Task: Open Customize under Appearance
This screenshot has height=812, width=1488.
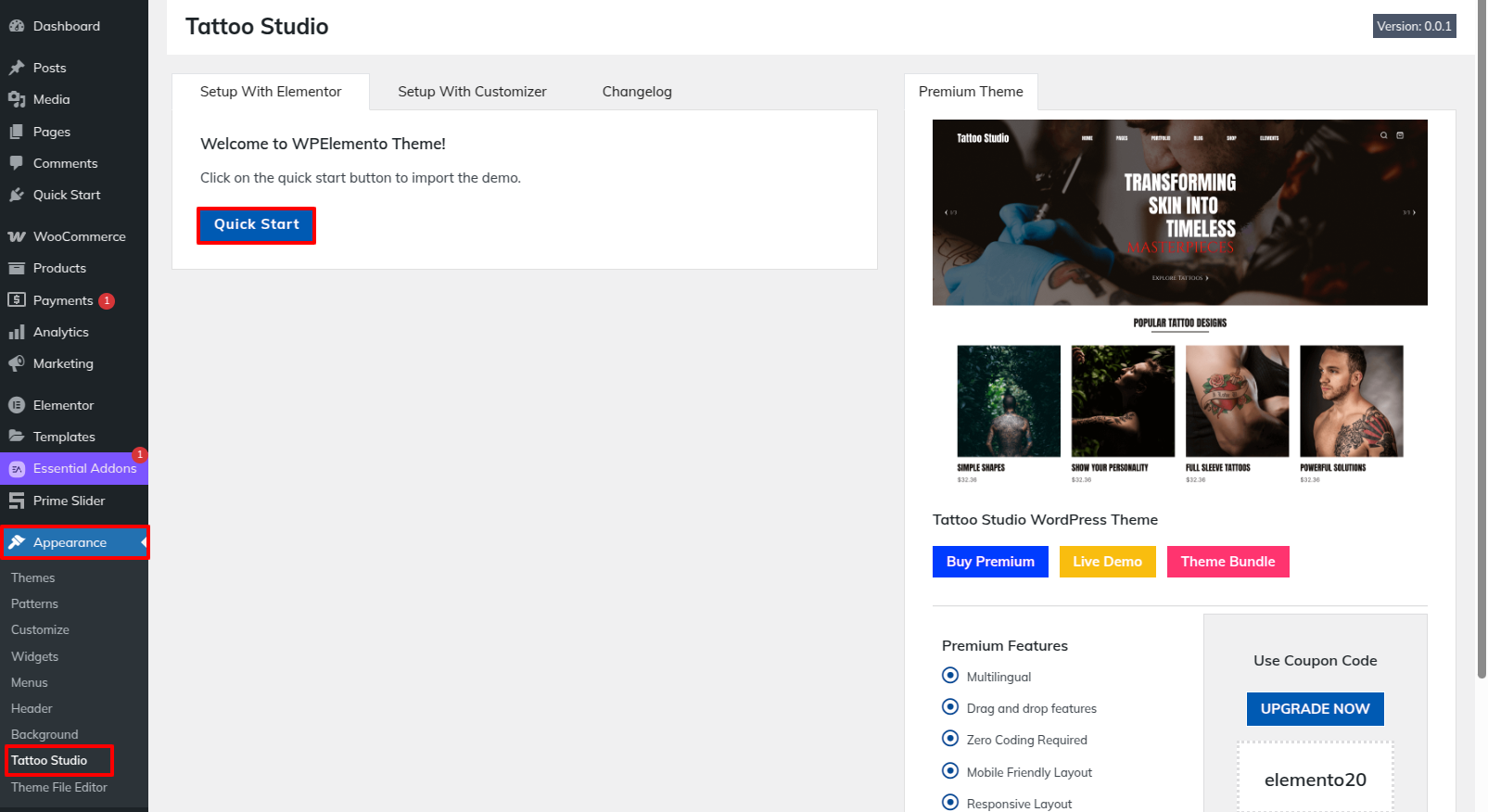Action: coord(40,629)
